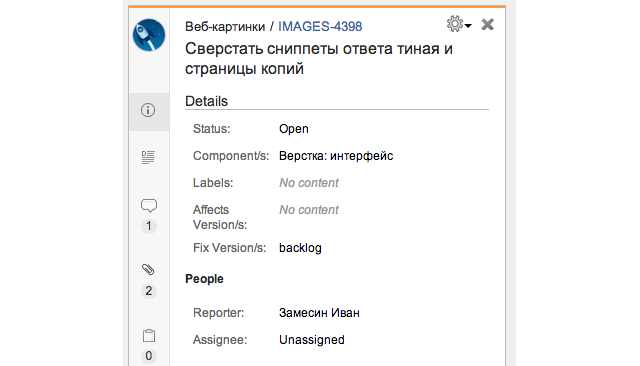Open the IMAGES-4398 issue link
Screen dimensions: 640x366
click(320, 27)
